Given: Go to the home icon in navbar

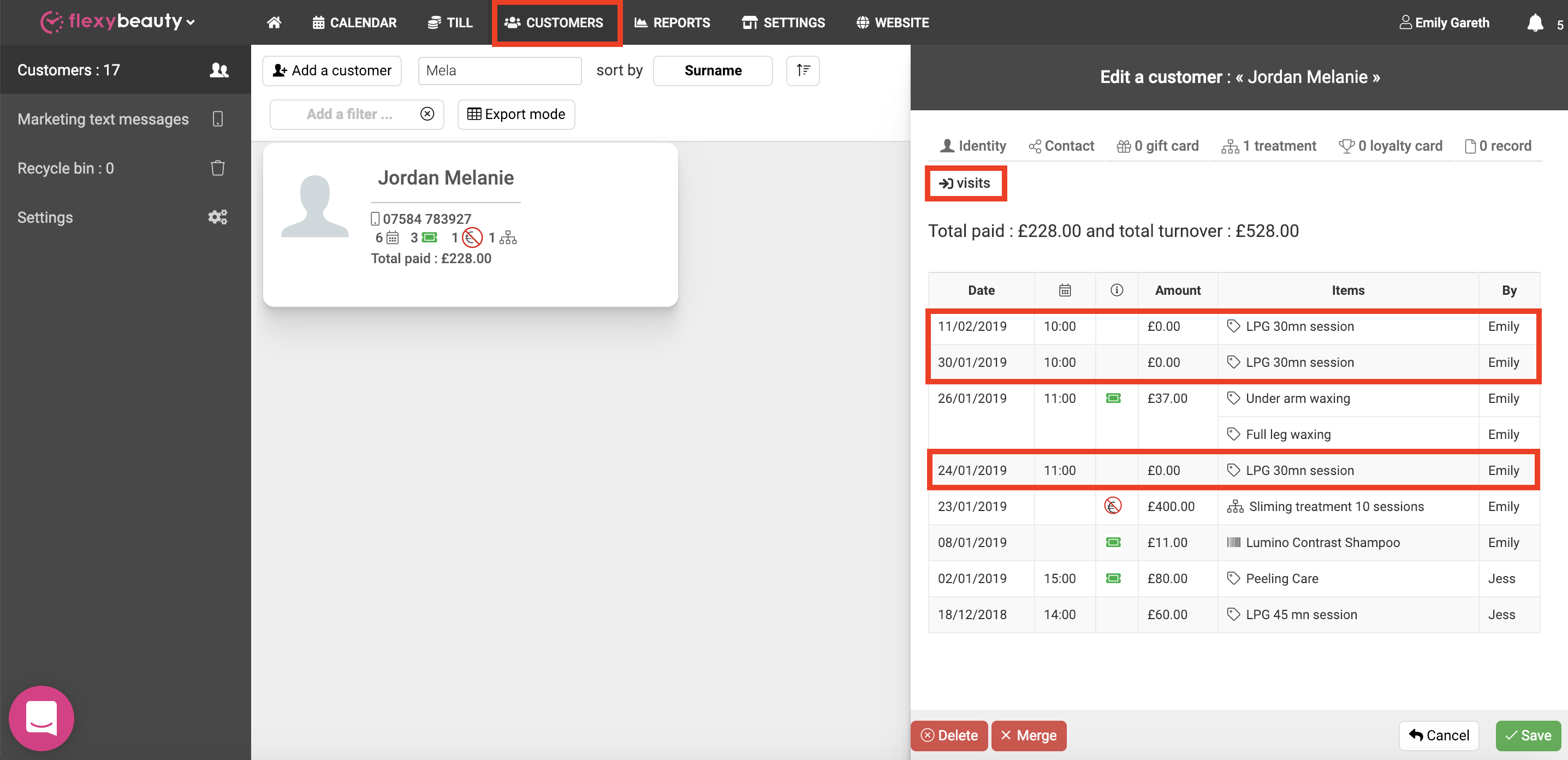Looking at the screenshot, I should coord(274,22).
